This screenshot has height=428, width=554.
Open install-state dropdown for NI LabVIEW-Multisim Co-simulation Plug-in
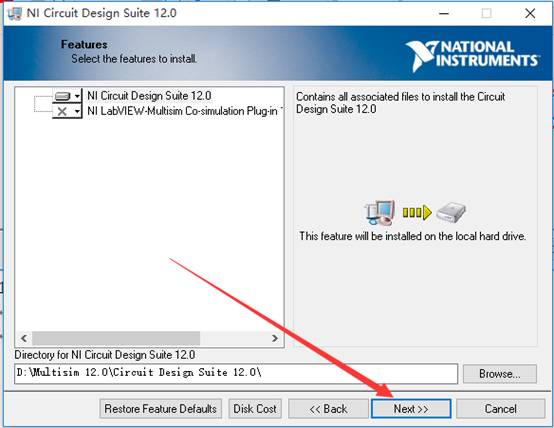pyautogui.click(x=67, y=111)
